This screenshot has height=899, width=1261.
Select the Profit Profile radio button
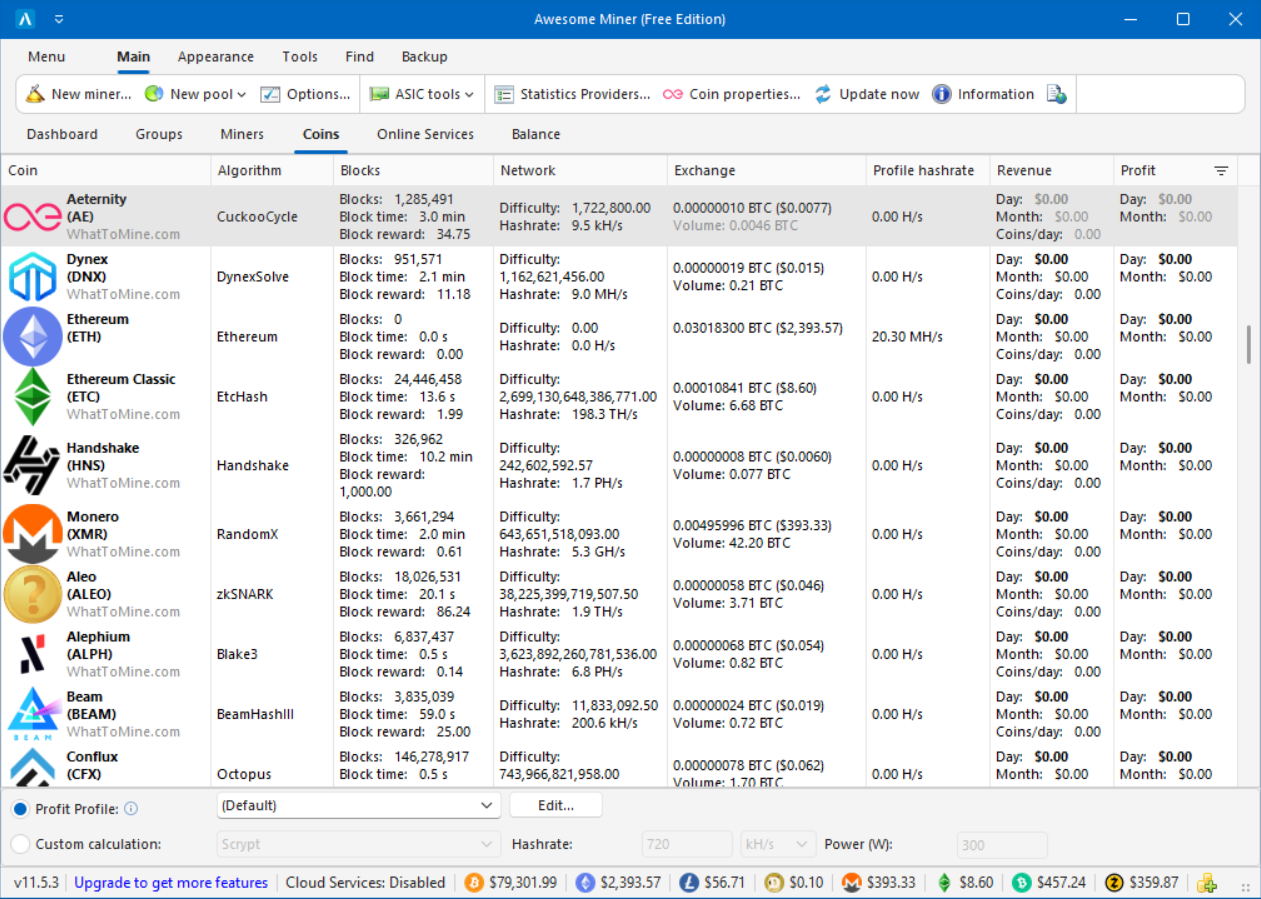(20, 809)
